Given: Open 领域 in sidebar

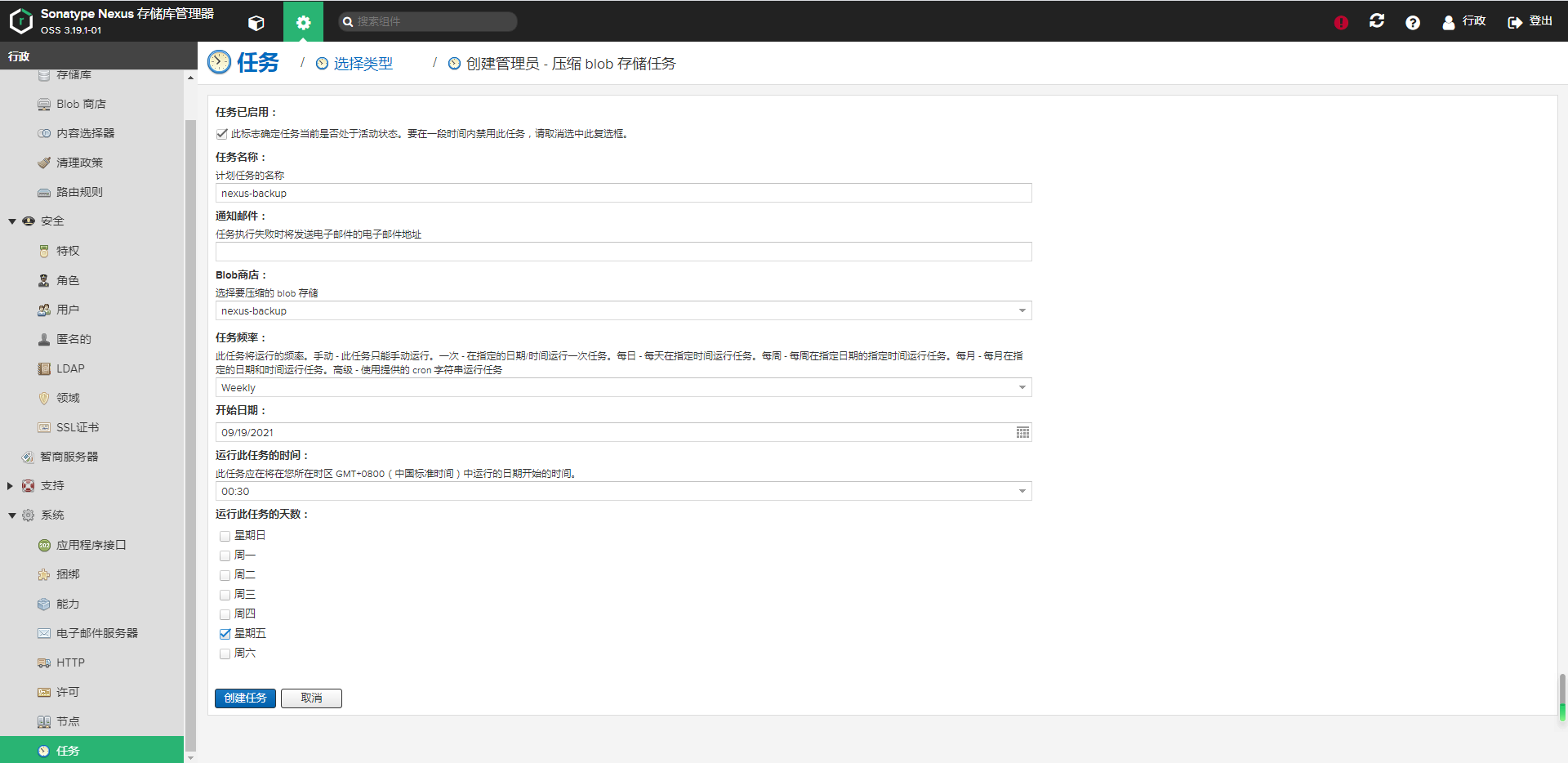Looking at the screenshot, I should (68, 398).
